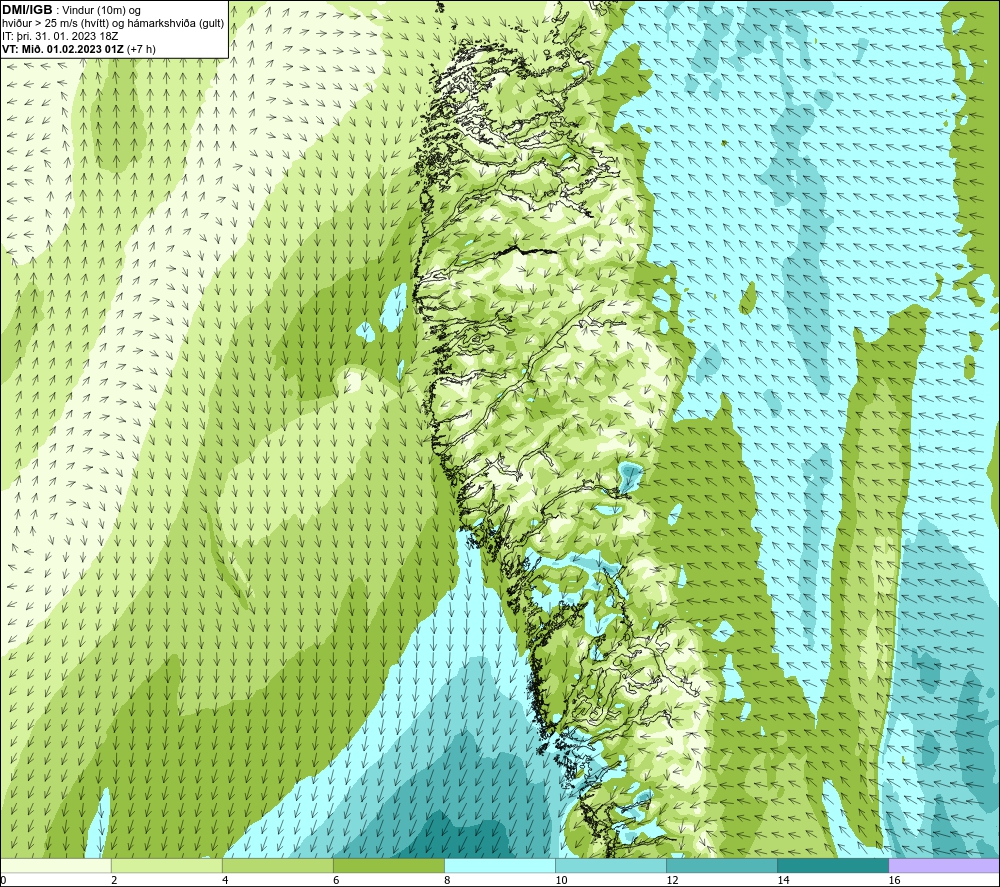Click the 'hviður > 25 m/s' description line

(113, 24)
